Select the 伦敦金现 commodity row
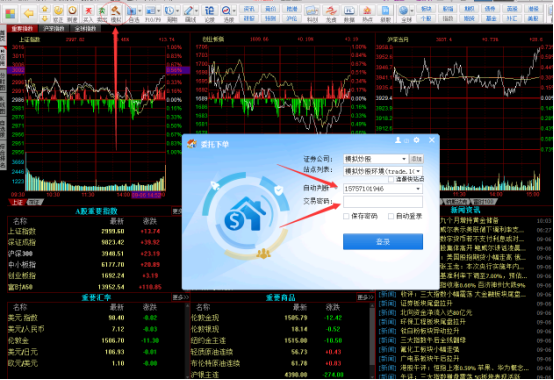 [279, 318]
